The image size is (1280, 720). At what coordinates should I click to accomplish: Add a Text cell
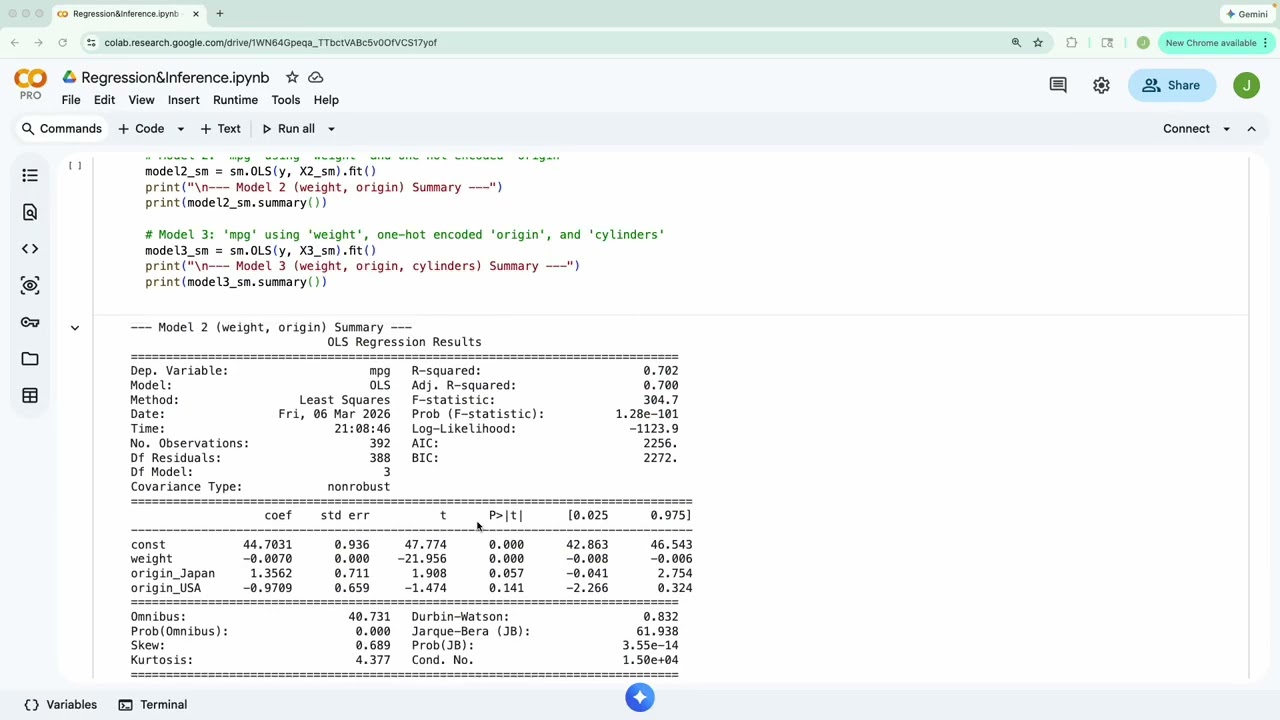[220, 129]
